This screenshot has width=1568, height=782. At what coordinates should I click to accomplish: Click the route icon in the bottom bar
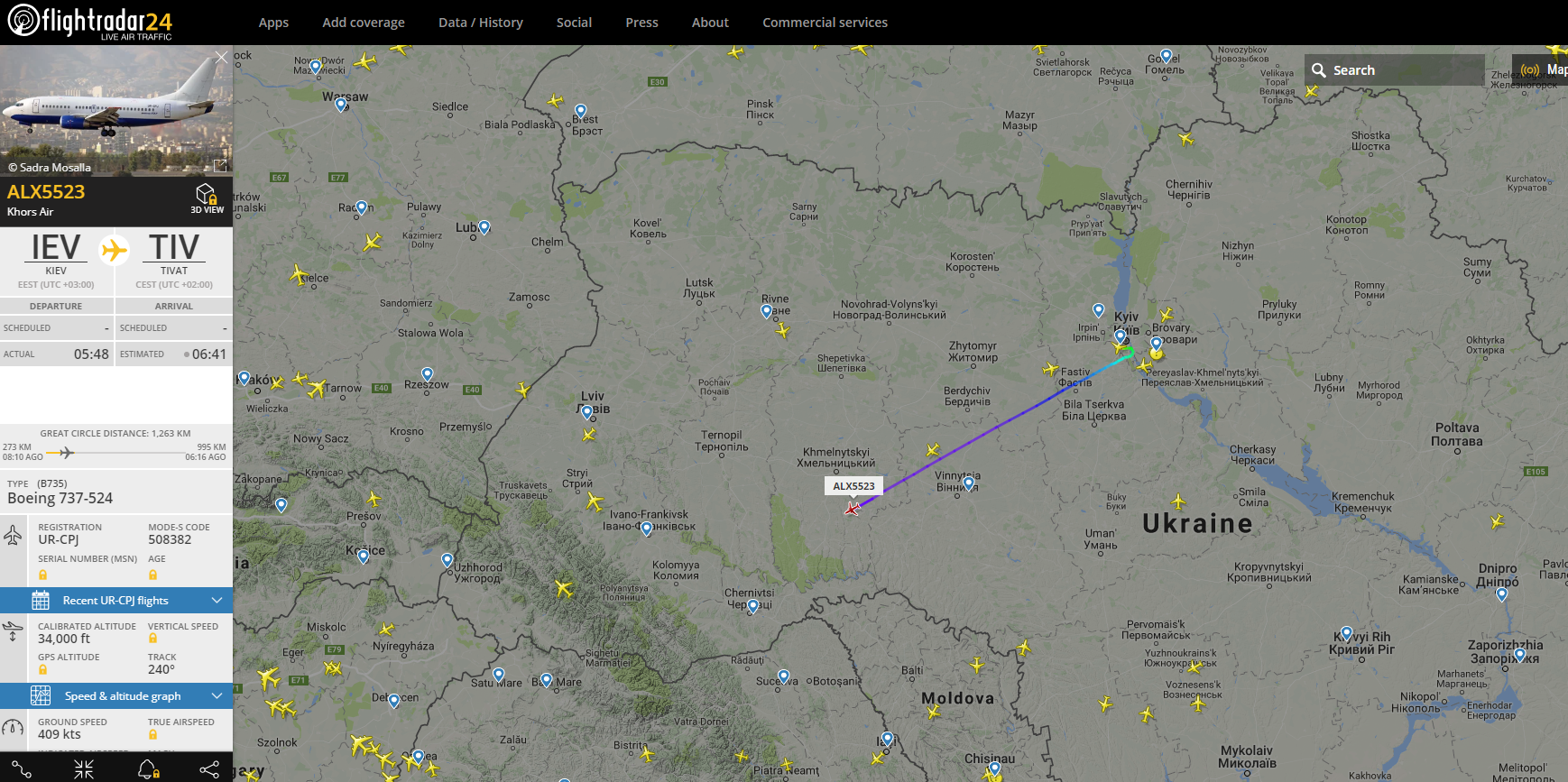point(22,768)
